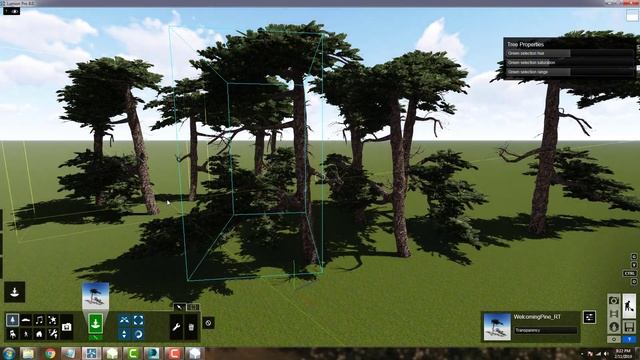
Task: Open File Explorer from taskbar
Action: tap(29, 353)
